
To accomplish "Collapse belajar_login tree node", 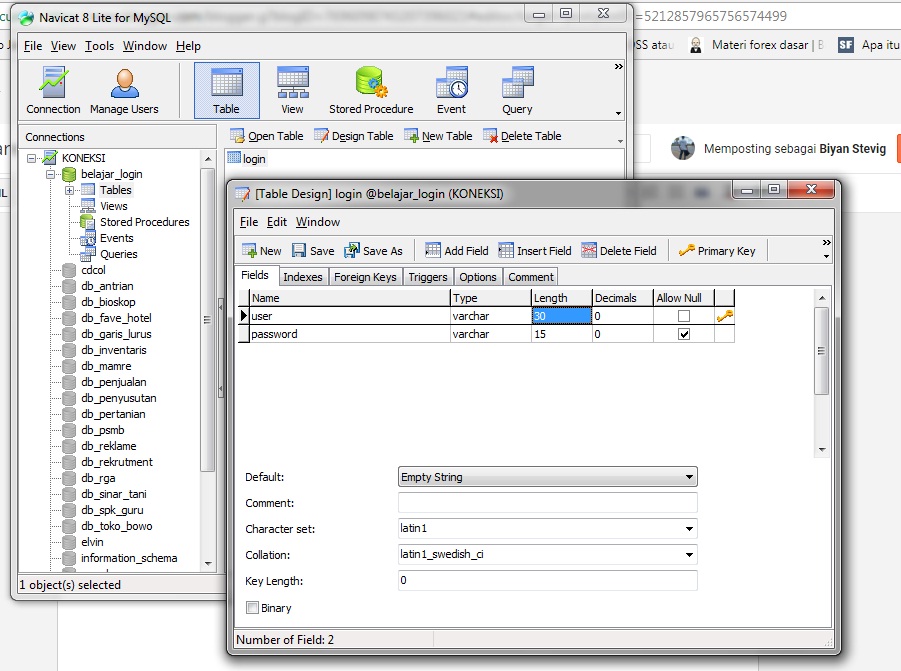I will pyautogui.click(x=51, y=174).
